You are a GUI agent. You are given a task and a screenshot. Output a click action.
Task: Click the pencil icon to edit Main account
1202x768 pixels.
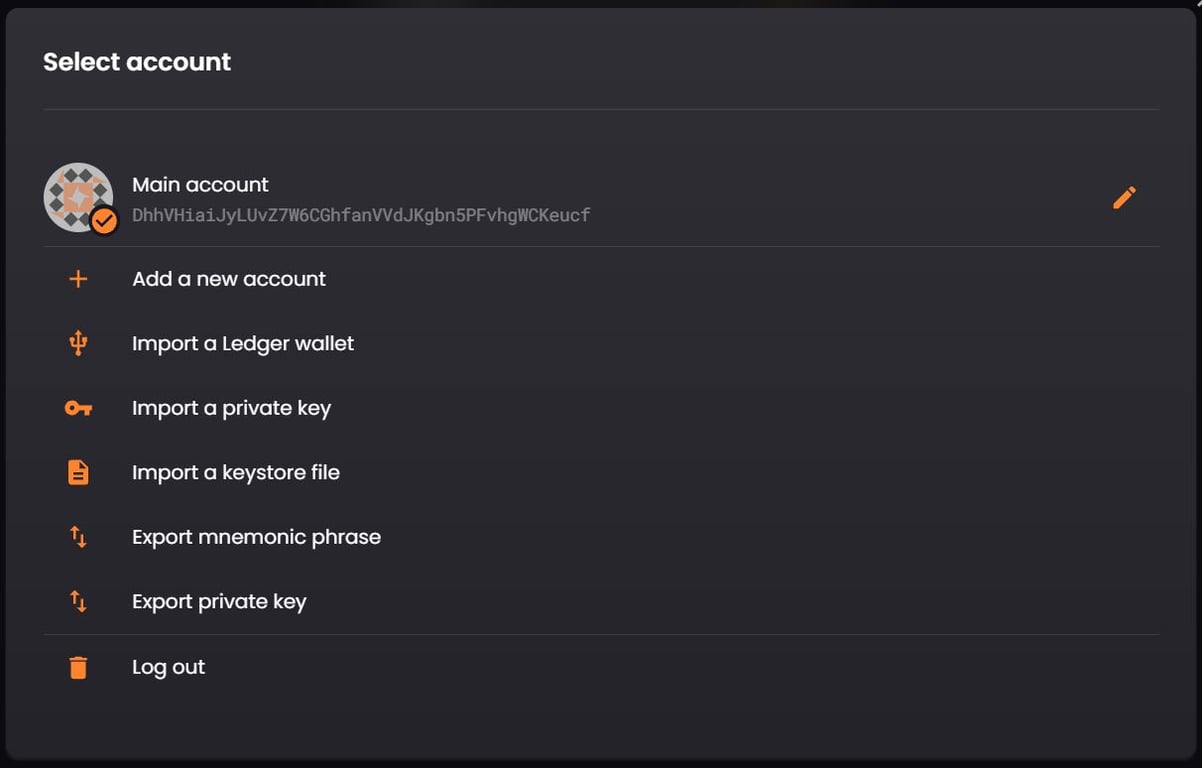(x=1124, y=198)
